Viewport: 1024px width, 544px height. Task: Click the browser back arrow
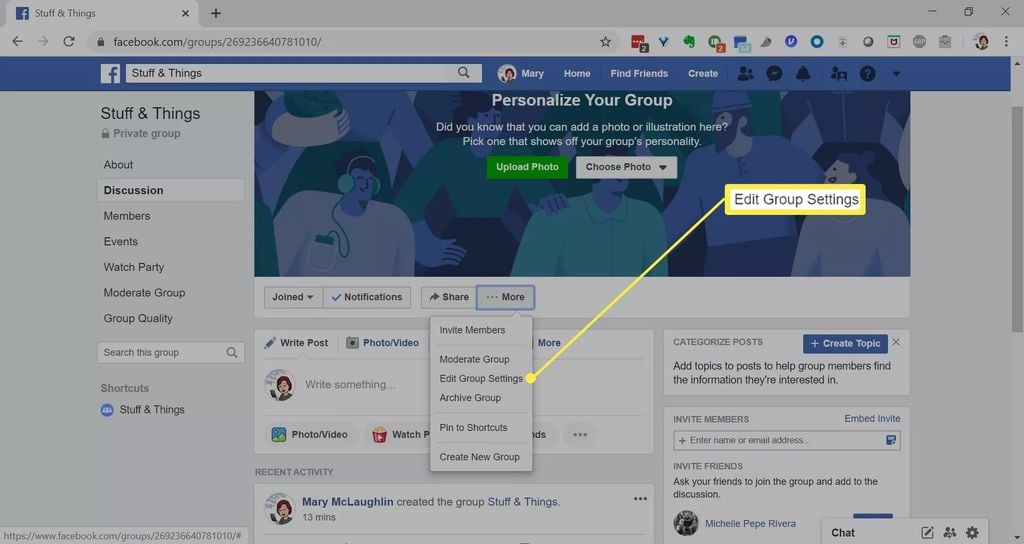tap(18, 41)
